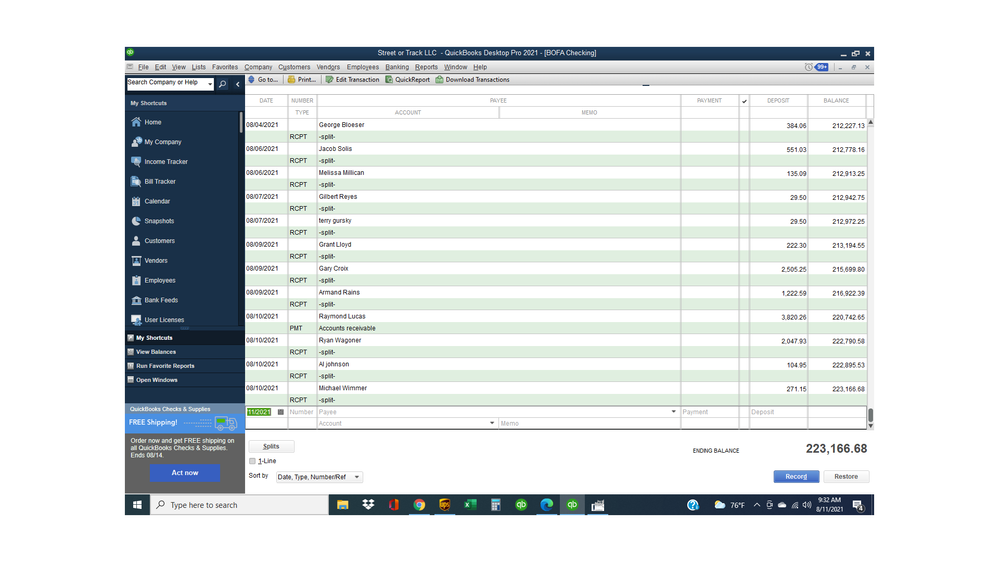Click the Memo field in new entry row
This screenshot has height=562, width=999.
(x=589, y=423)
